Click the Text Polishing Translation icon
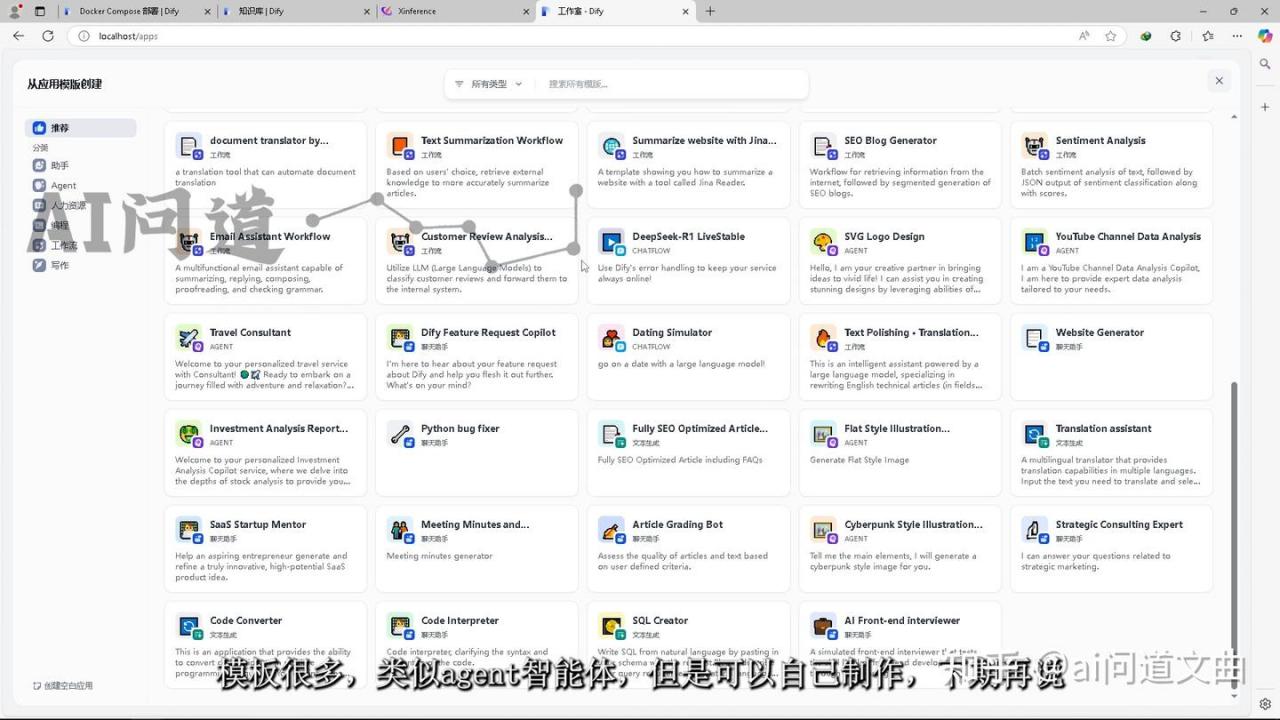 (x=824, y=338)
